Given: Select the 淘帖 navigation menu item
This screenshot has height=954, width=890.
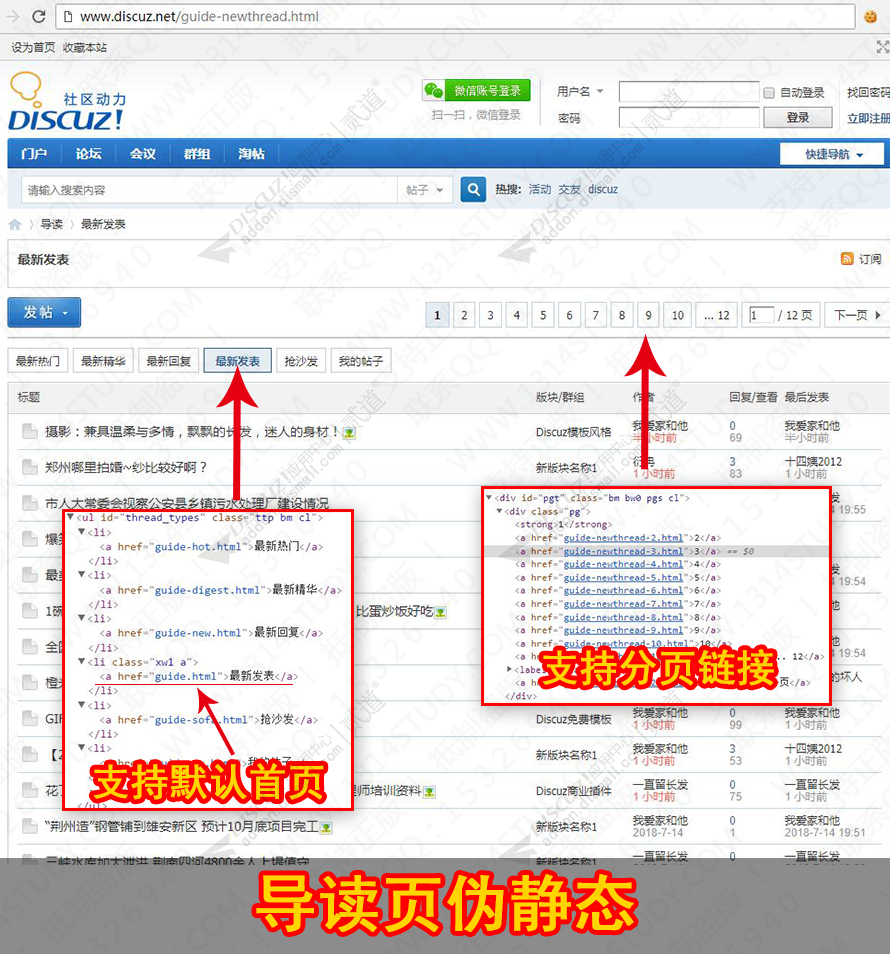Looking at the screenshot, I should [x=251, y=153].
